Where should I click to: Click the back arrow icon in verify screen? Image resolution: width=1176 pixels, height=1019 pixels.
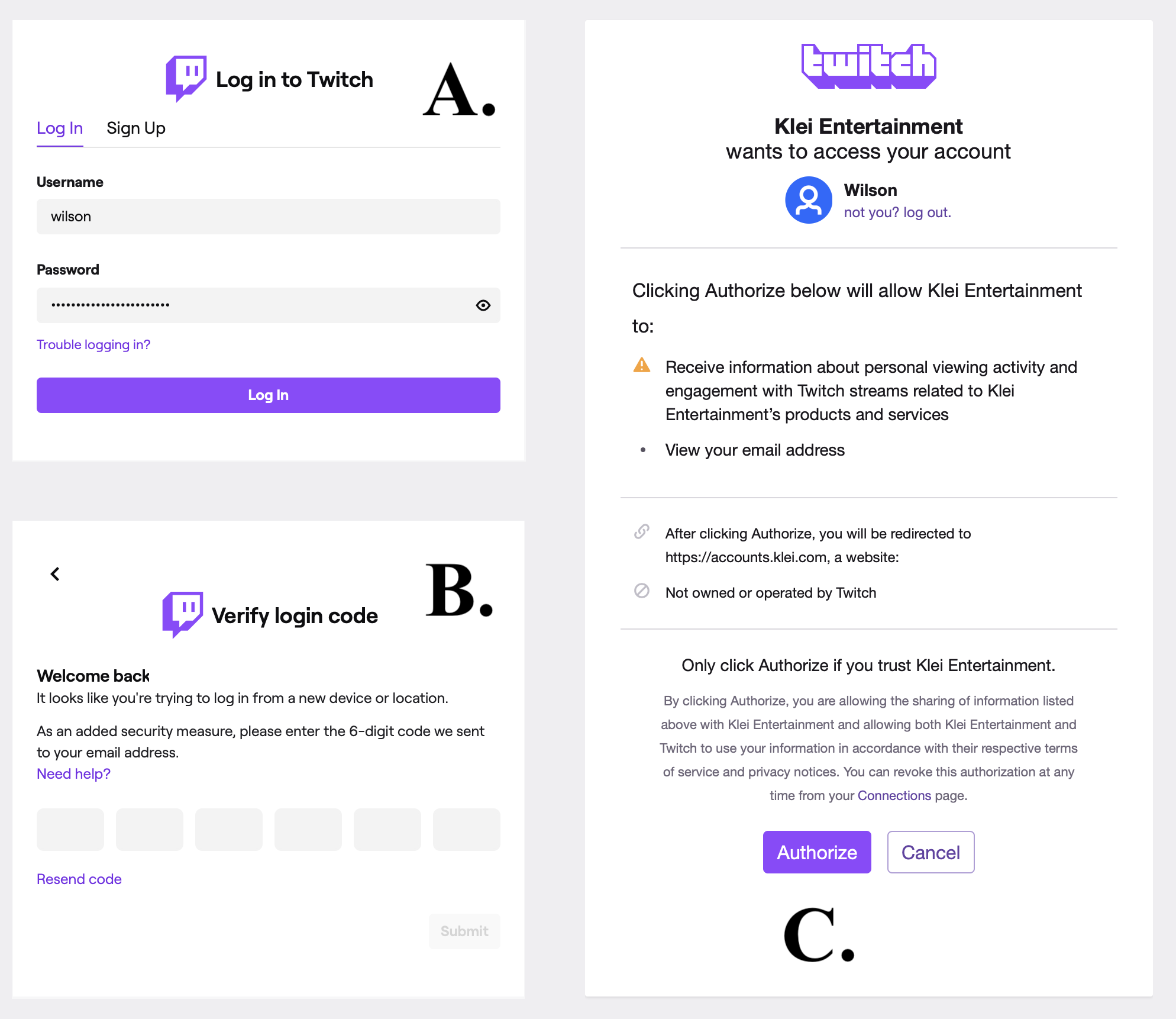pyautogui.click(x=55, y=574)
